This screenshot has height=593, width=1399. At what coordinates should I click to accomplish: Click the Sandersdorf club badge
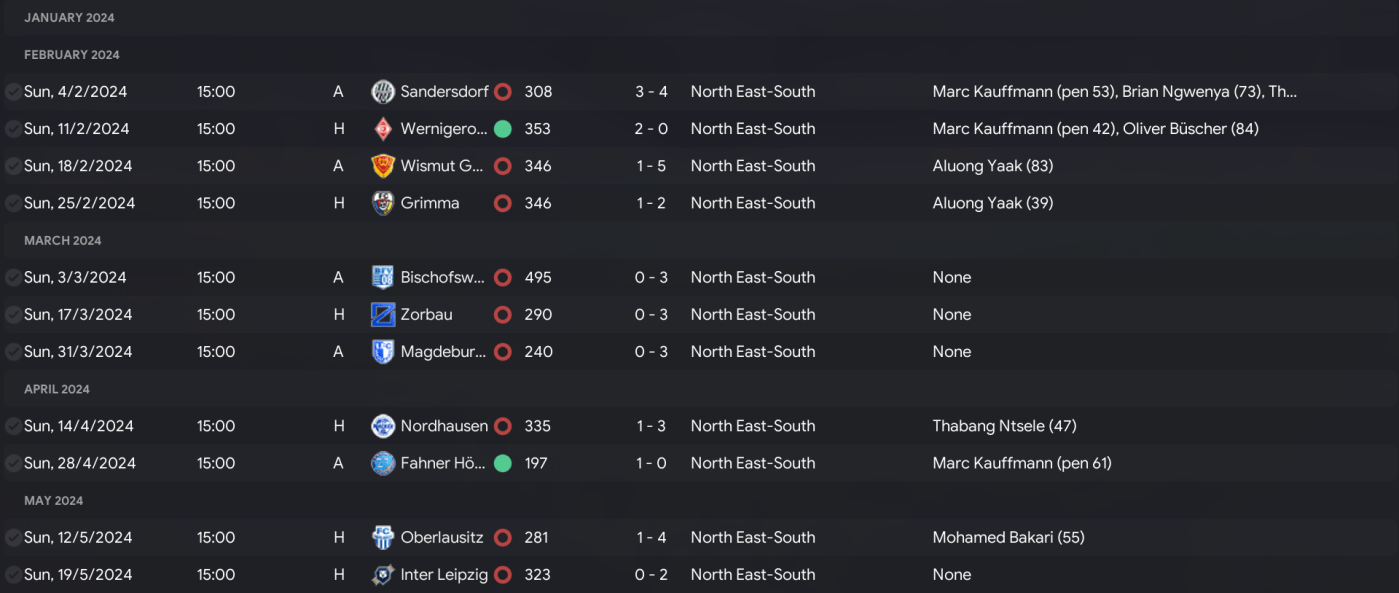pyautogui.click(x=382, y=92)
